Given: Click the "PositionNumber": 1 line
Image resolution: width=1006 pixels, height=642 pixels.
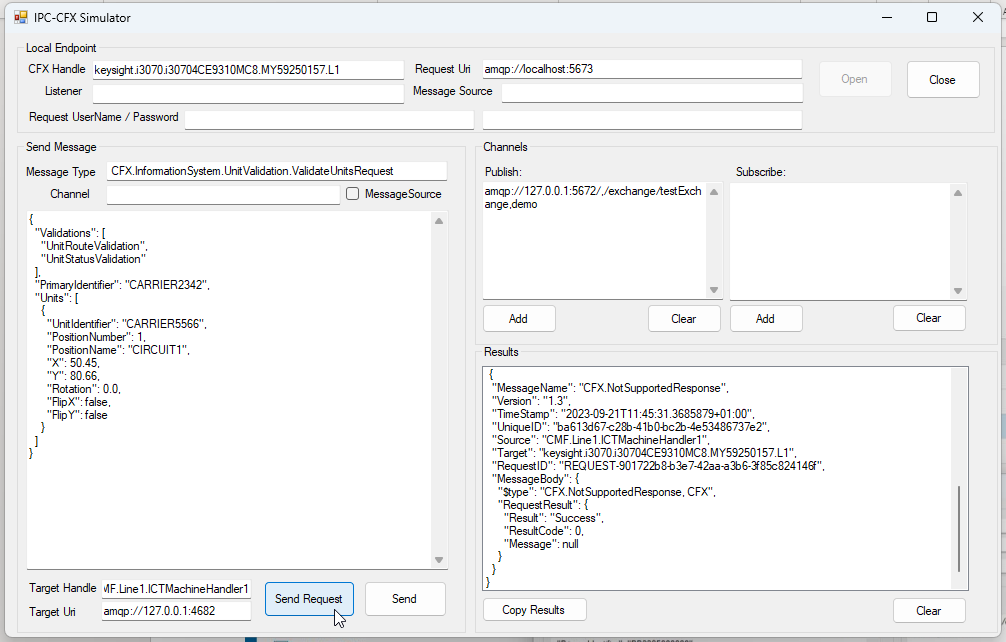Looking at the screenshot, I should pos(96,337).
